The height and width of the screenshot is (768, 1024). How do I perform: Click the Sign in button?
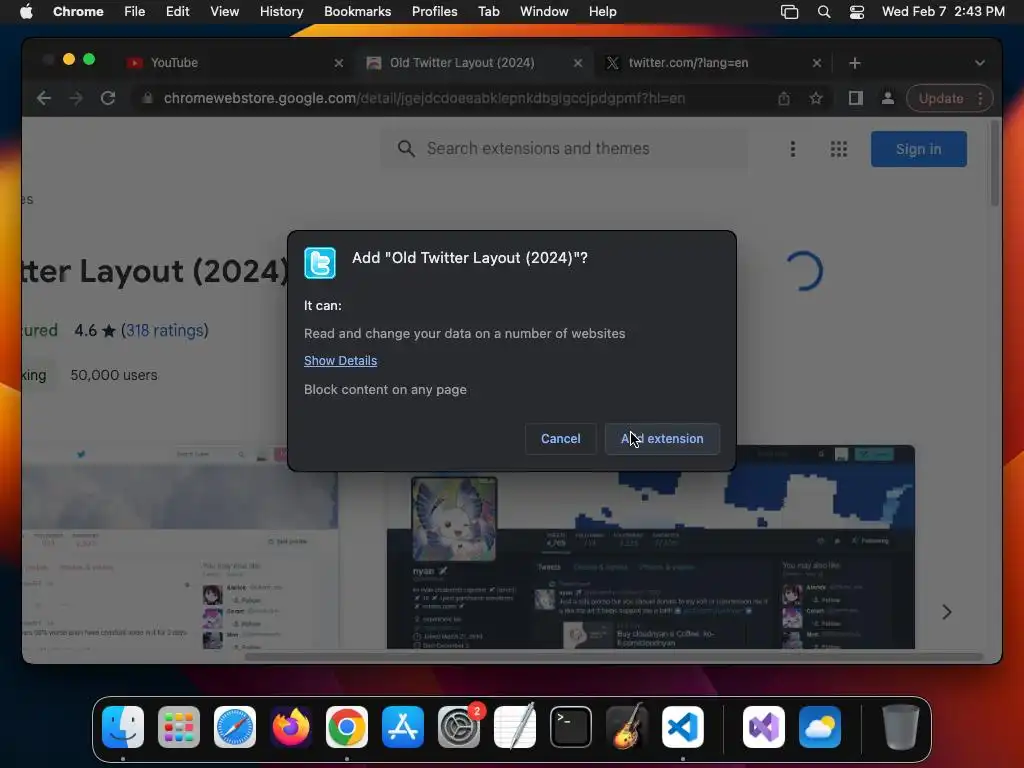pos(918,149)
